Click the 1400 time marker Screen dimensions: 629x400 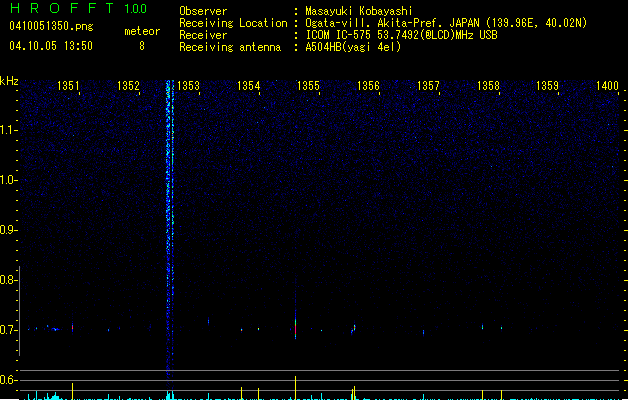tap(607, 85)
